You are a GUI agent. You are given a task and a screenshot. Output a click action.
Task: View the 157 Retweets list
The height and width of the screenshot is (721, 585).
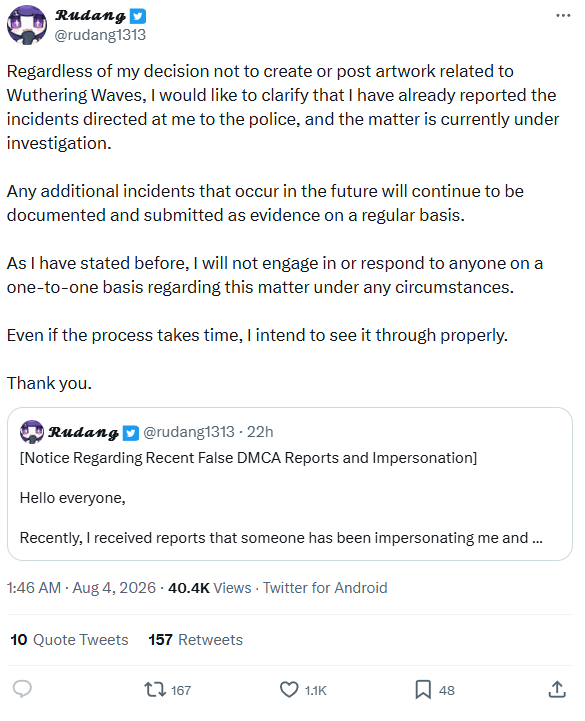tap(195, 640)
